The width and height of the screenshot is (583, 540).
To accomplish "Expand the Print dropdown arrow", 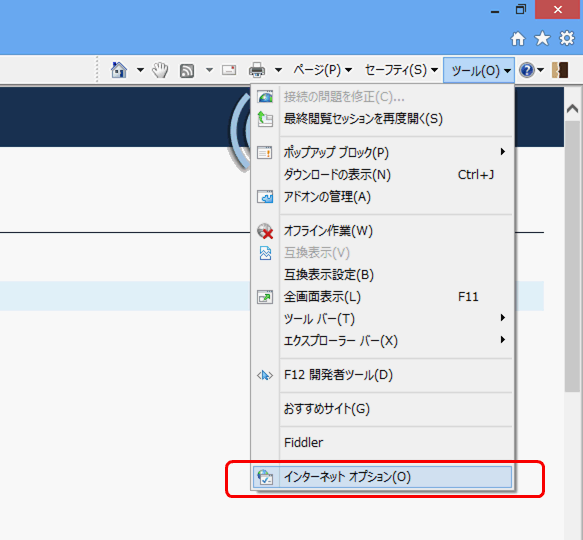I will pyautogui.click(x=278, y=70).
